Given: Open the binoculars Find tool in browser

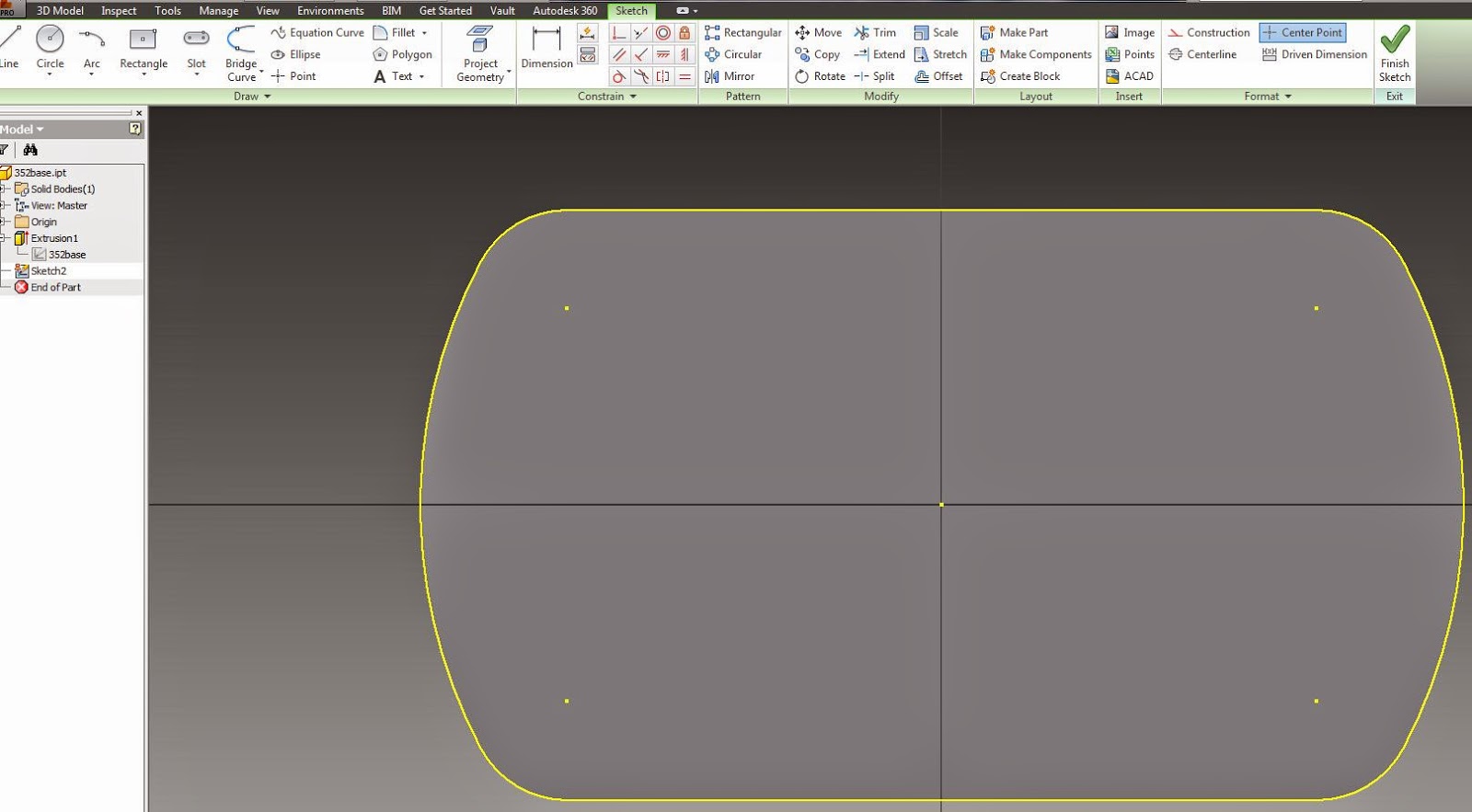Looking at the screenshot, I should click(x=30, y=150).
